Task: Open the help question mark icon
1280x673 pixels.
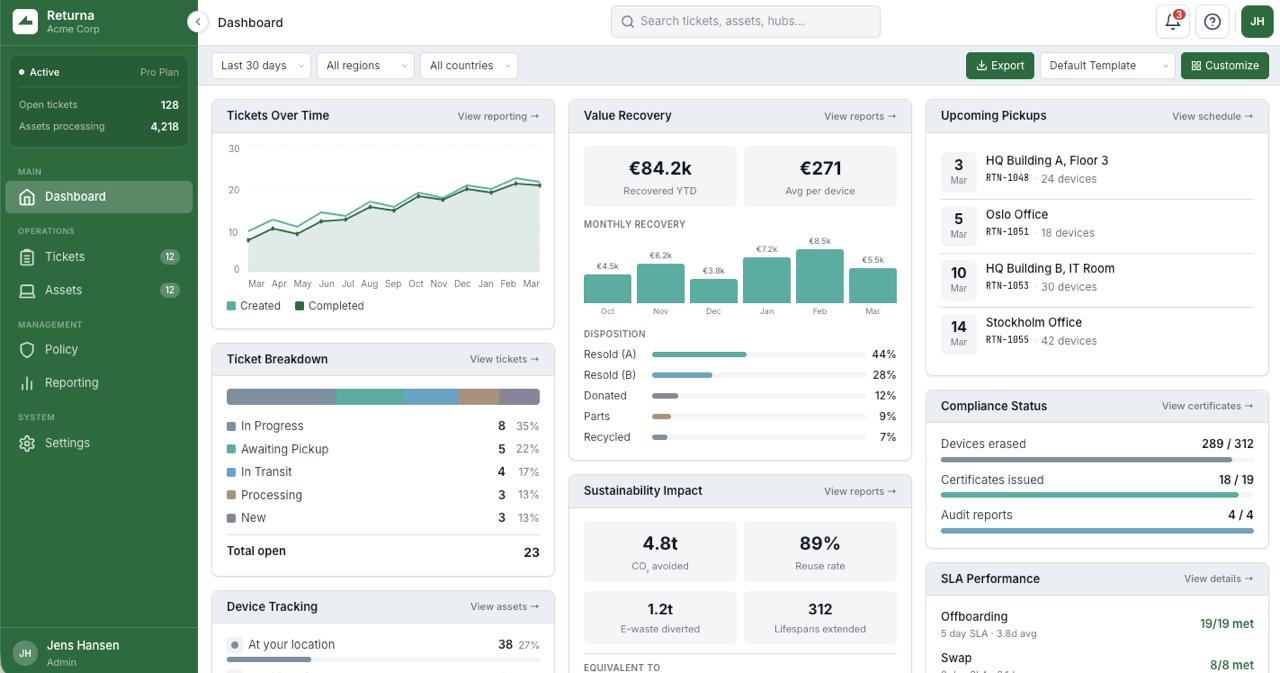Action: [x=1212, y=22]
